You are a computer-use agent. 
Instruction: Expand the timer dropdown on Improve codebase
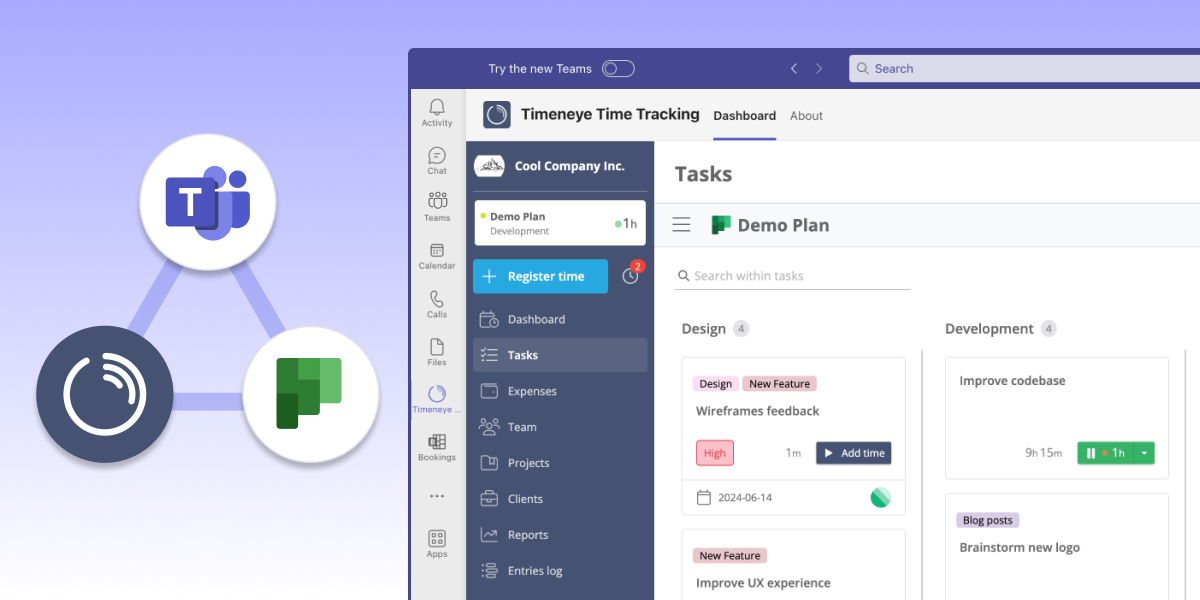[x=1142, y=453]
